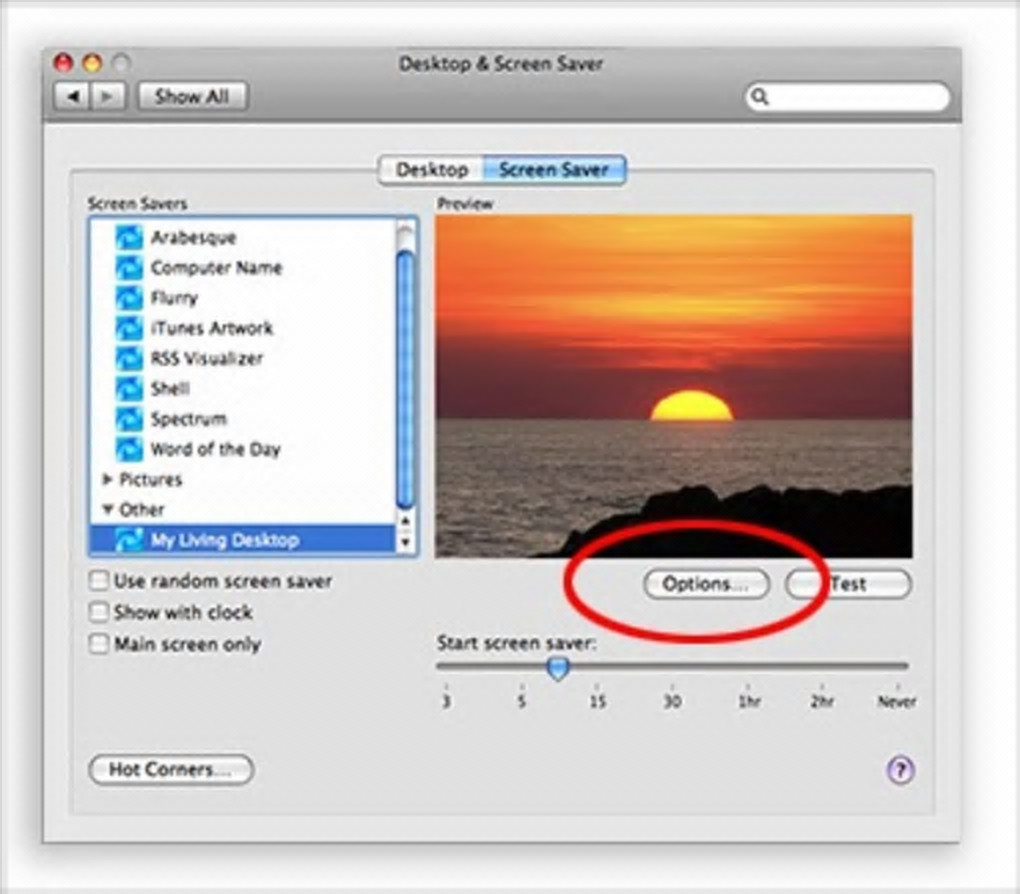
Task: Check Main screen only option
Action: pos(98,644)
